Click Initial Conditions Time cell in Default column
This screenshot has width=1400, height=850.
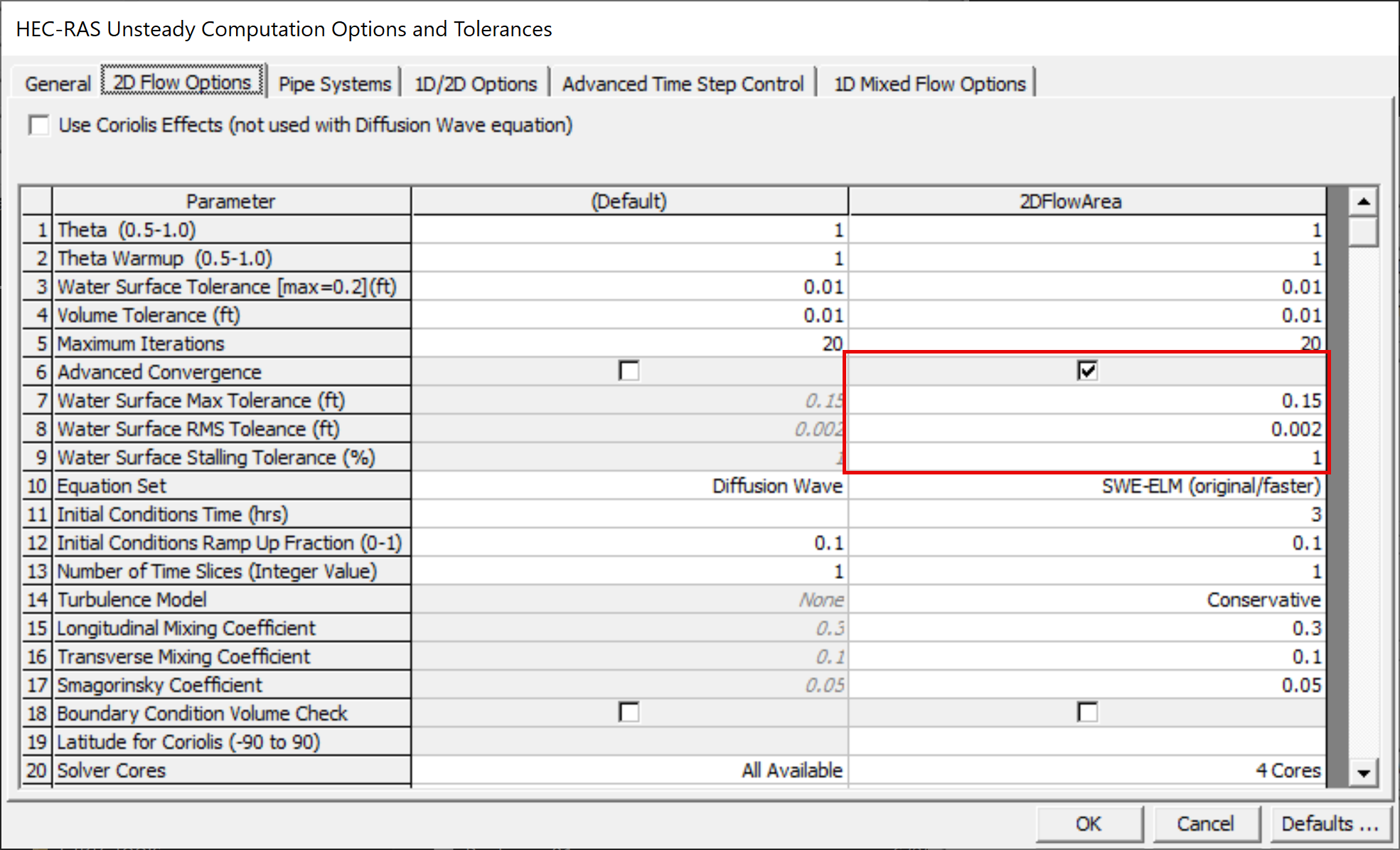(629, 514)
